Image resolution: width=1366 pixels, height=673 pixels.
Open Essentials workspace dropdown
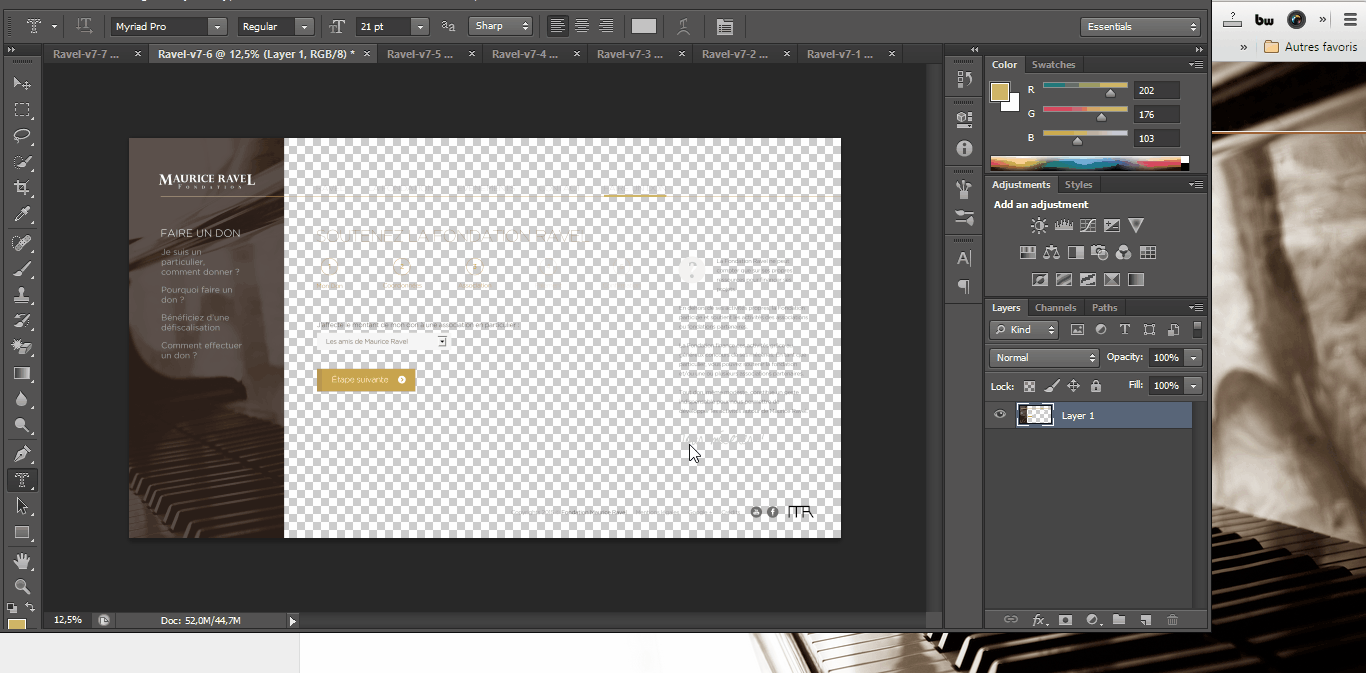tap(1140, 27)
